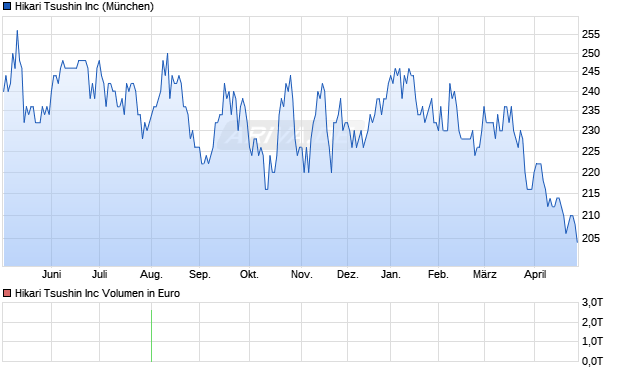620x371 pixels.
Task: Click the 2,0T volume axis label
Action: pos(592,322)
